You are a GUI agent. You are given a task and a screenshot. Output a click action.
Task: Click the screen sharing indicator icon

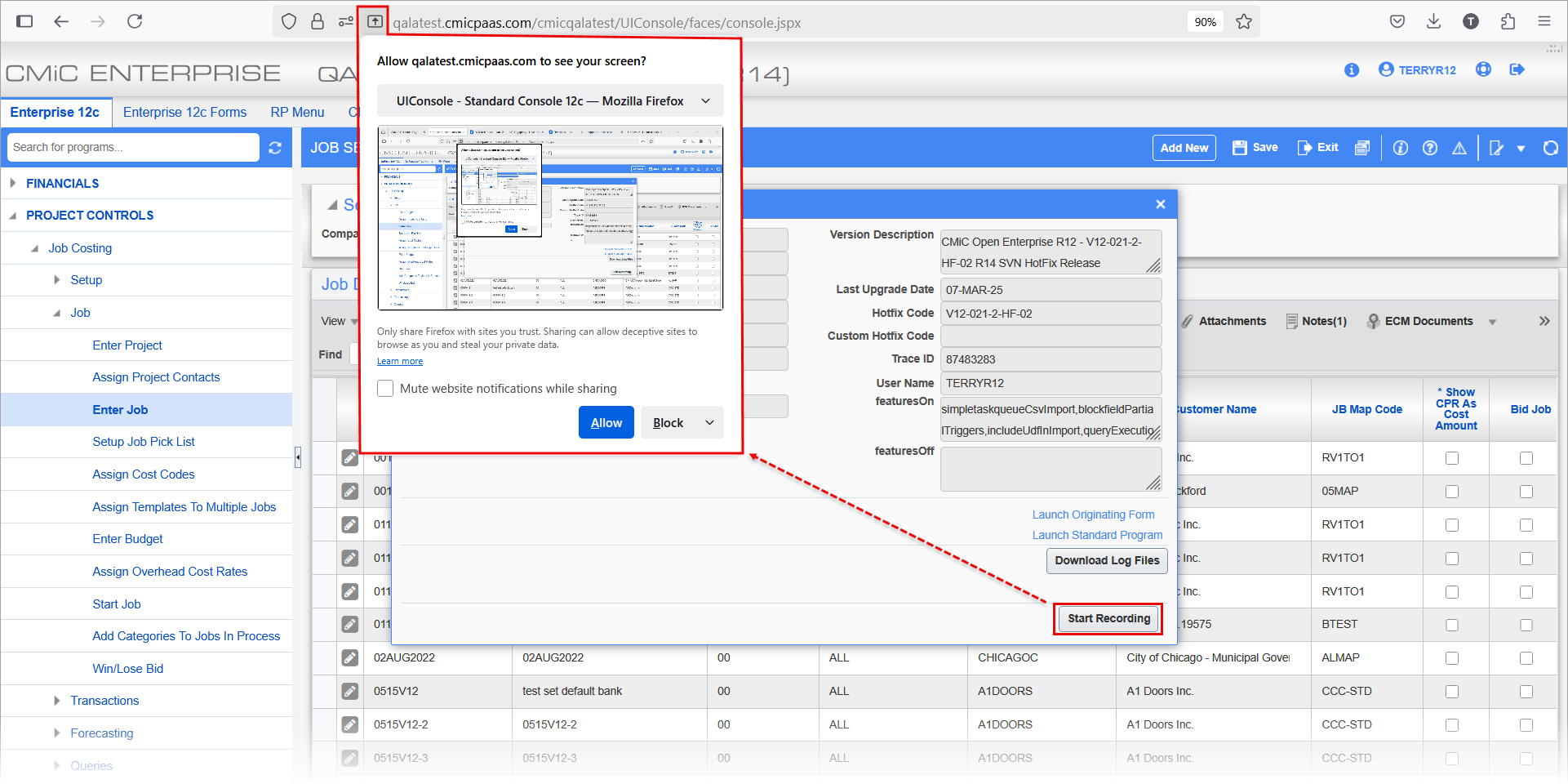click(375, 22)
